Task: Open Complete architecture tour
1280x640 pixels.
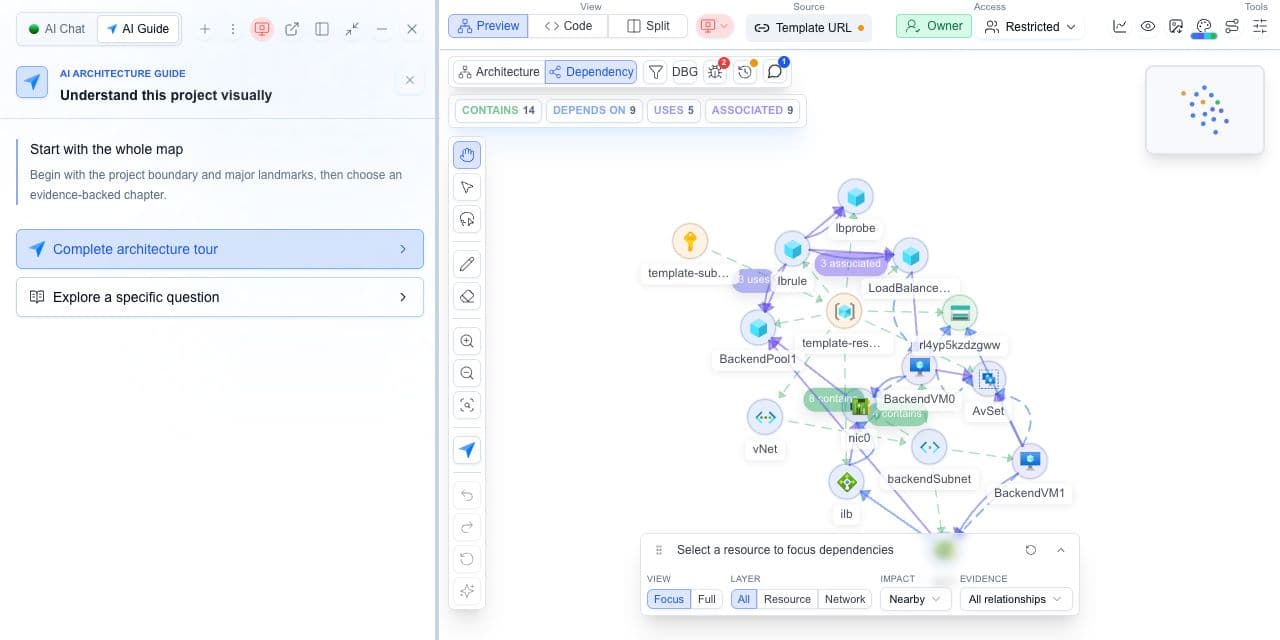Action: (x=220, y=249)
